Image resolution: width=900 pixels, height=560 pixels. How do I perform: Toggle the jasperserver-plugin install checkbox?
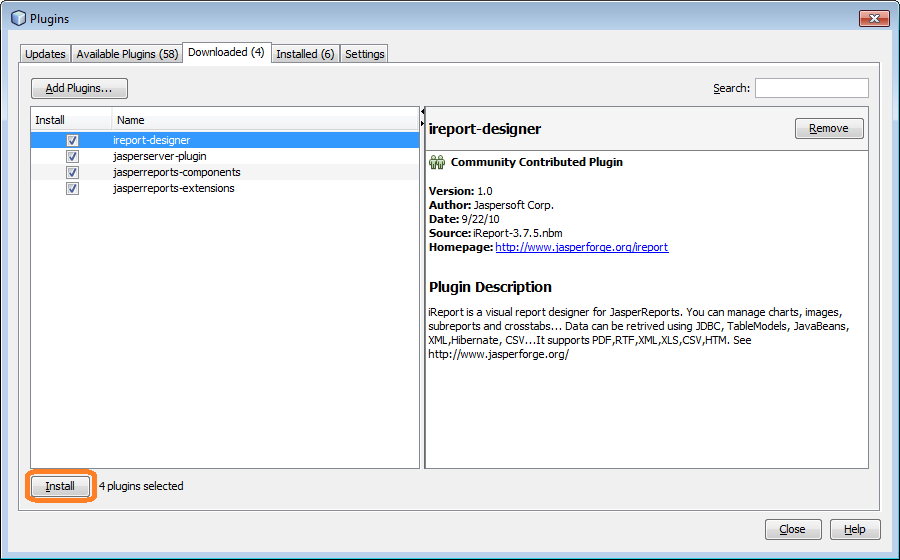[72, 157]
